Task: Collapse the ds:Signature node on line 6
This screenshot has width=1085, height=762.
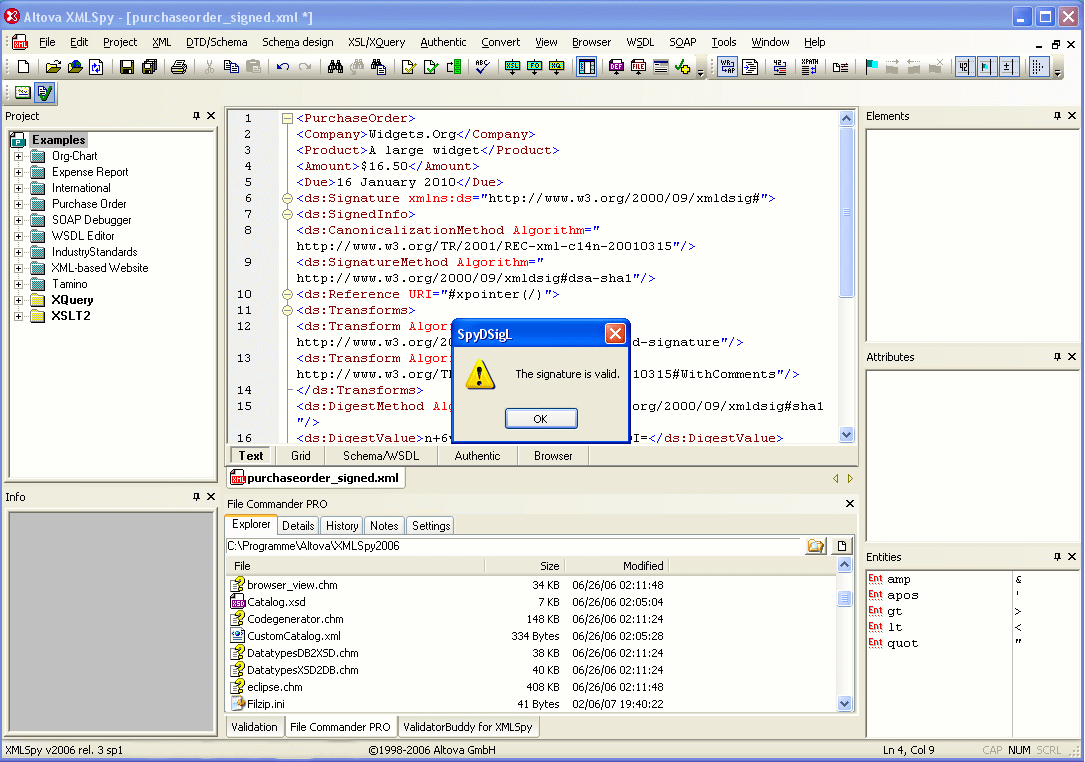Action: (x=287, y=199)
